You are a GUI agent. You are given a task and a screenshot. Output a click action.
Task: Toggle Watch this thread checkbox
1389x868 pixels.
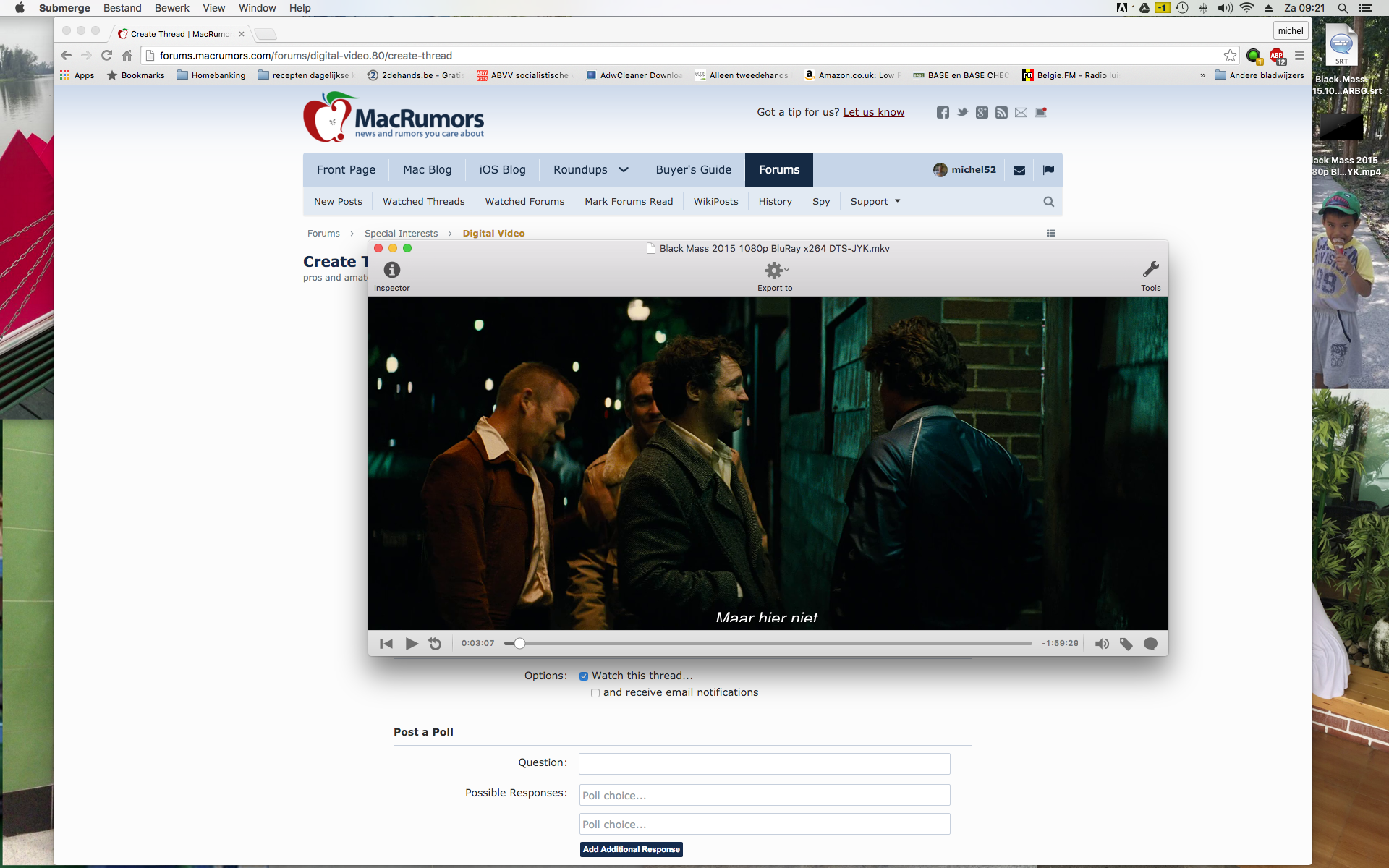pyautogui.click(x=583, y=676)
